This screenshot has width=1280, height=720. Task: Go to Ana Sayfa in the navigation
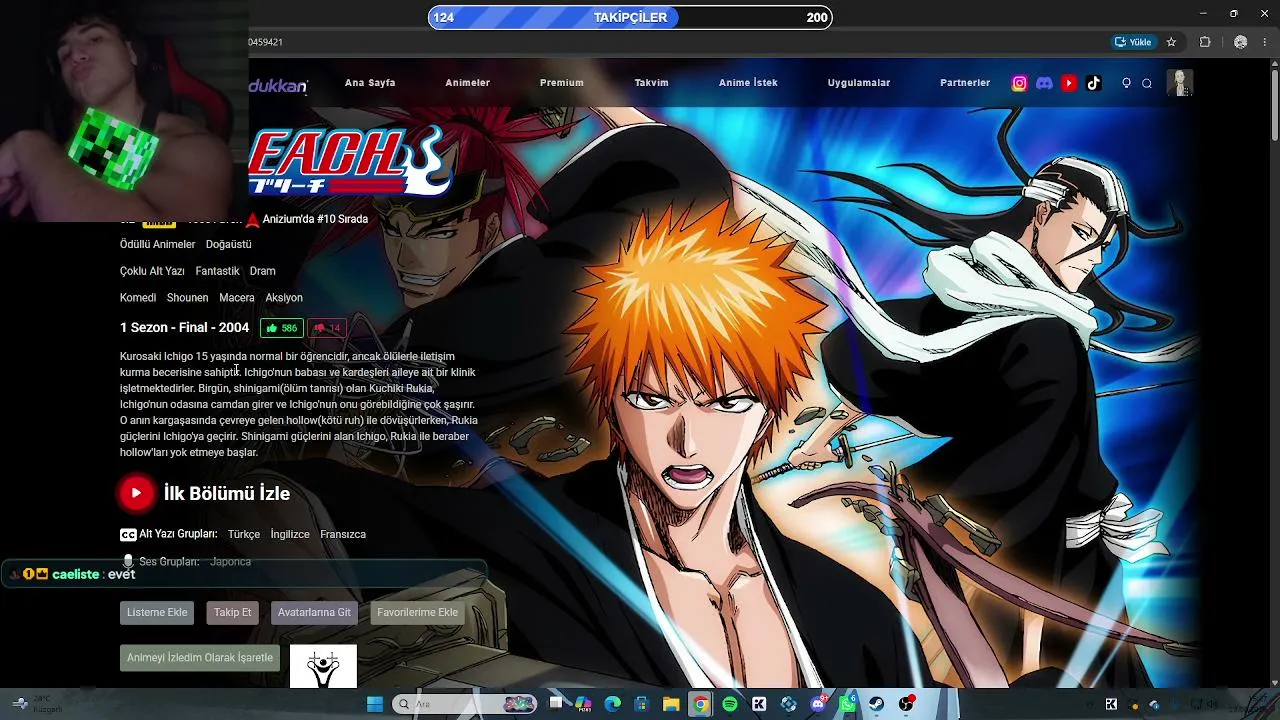[370, 83]
